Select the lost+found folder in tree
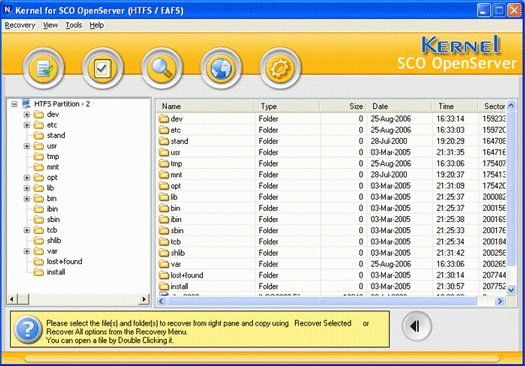525x366 pixels. click(64, 261)
